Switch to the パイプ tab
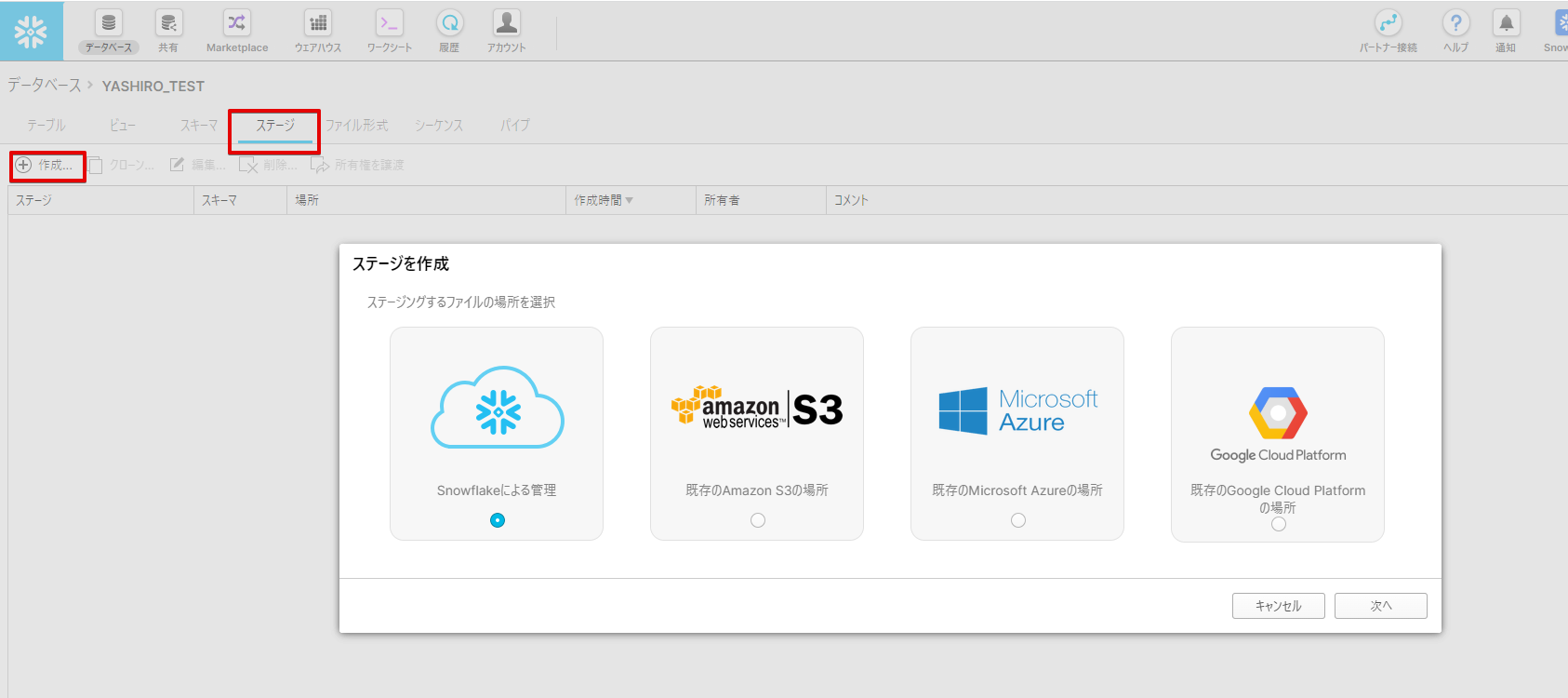The height and width of the screenshot is (698, 1568). (x=515, y=125)
